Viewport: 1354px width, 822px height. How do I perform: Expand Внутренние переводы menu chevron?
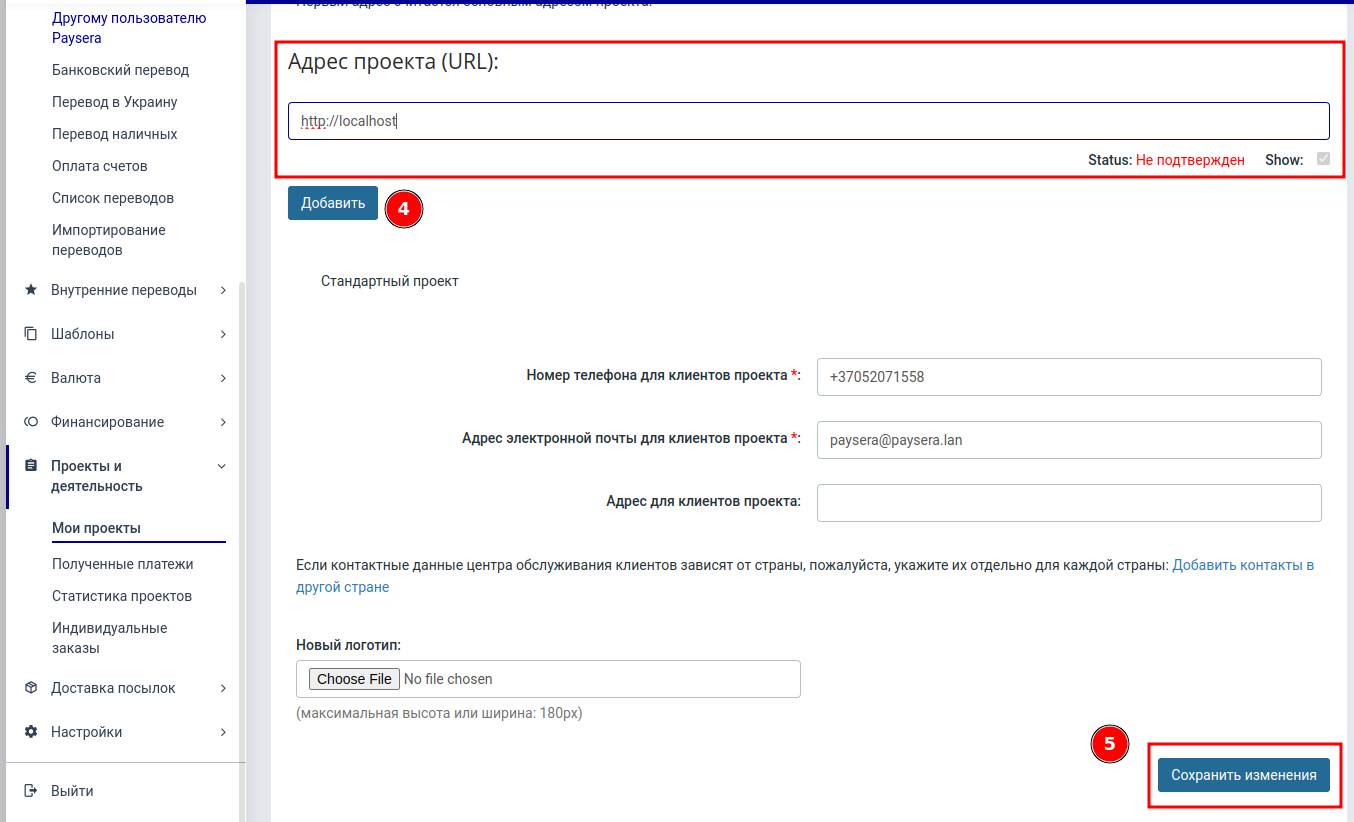pos(223,290)
